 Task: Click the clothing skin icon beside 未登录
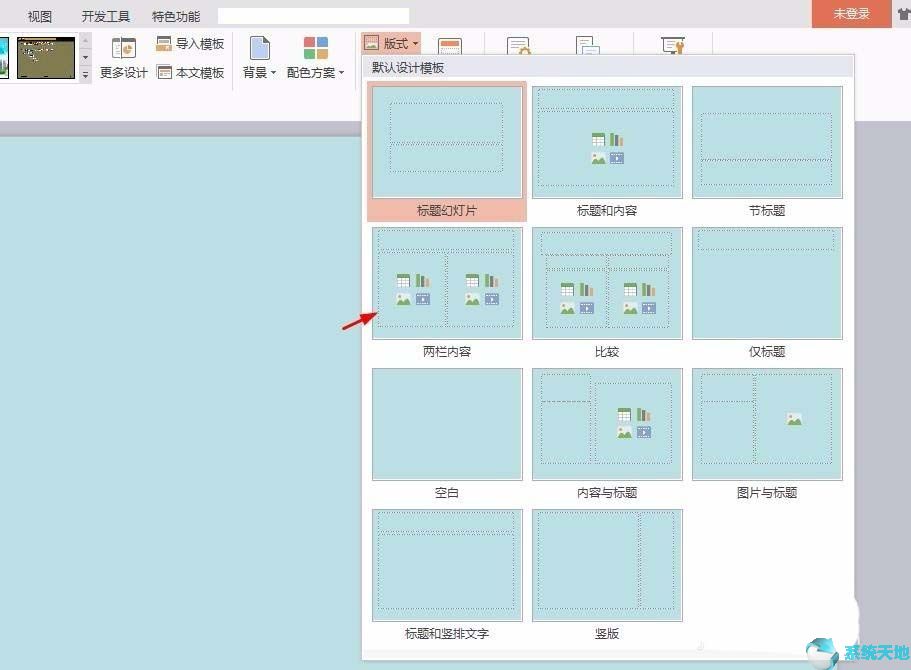point(904,13)
